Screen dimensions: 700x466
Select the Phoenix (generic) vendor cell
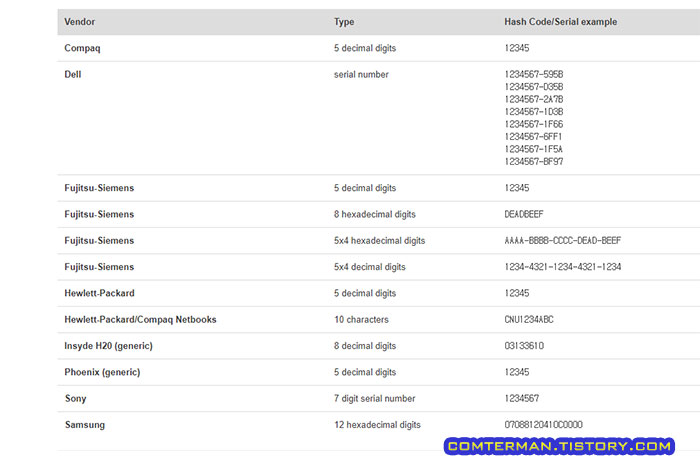click(x=102, y=372)
